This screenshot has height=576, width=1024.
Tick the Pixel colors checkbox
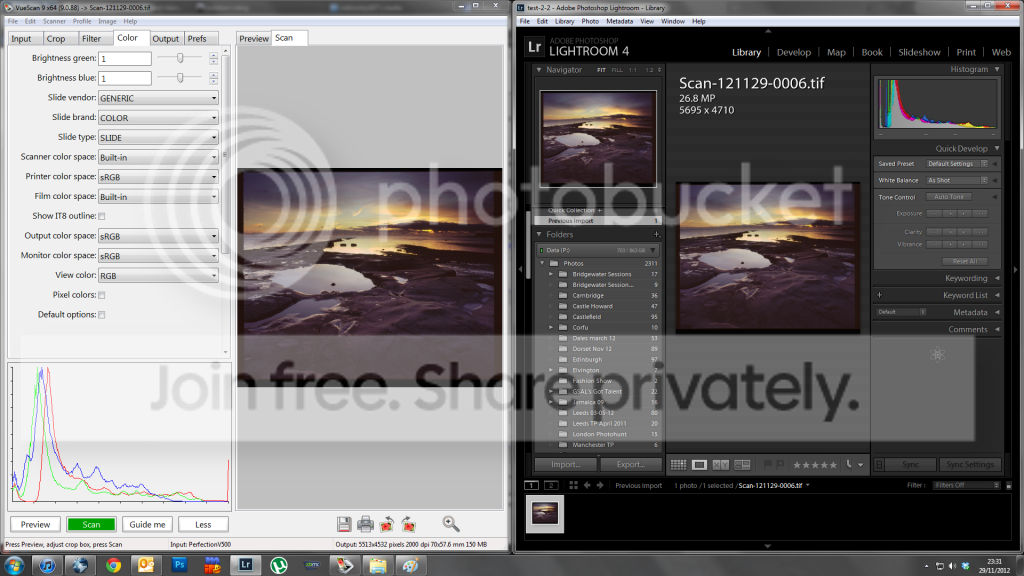pyautogui.click(x=101, y=295)
